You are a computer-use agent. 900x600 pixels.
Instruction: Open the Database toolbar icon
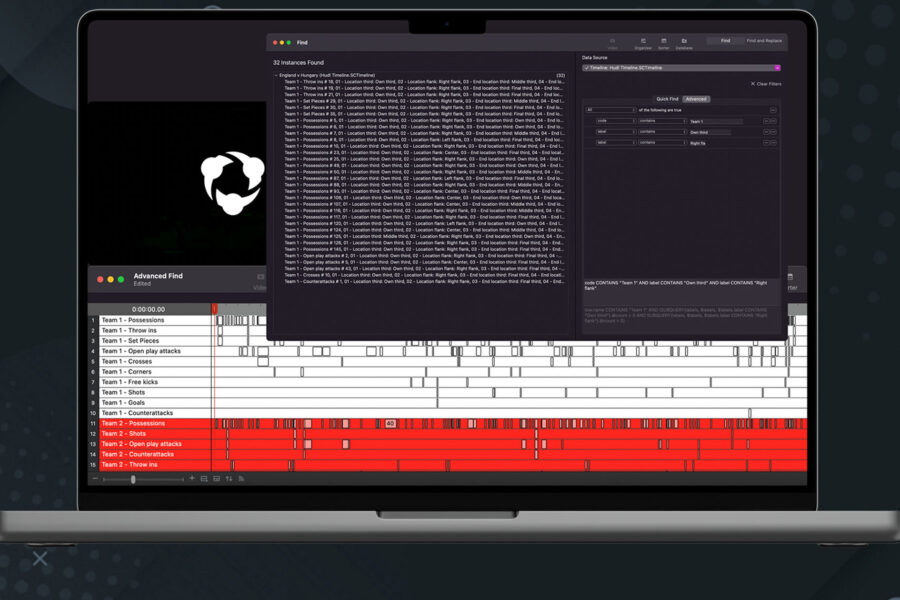[684, 42]
